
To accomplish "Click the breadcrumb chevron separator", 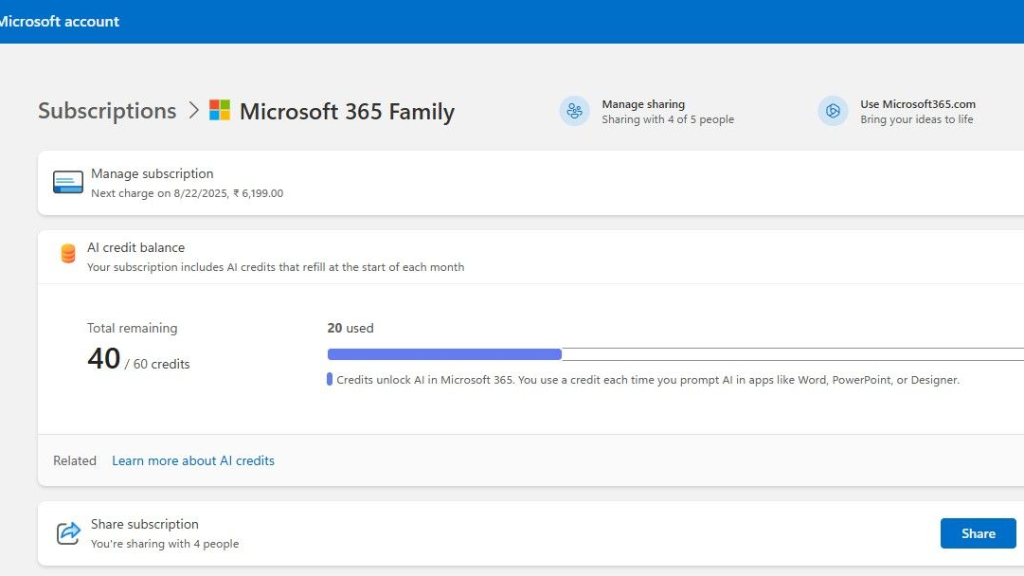I will tap(193, 110).
